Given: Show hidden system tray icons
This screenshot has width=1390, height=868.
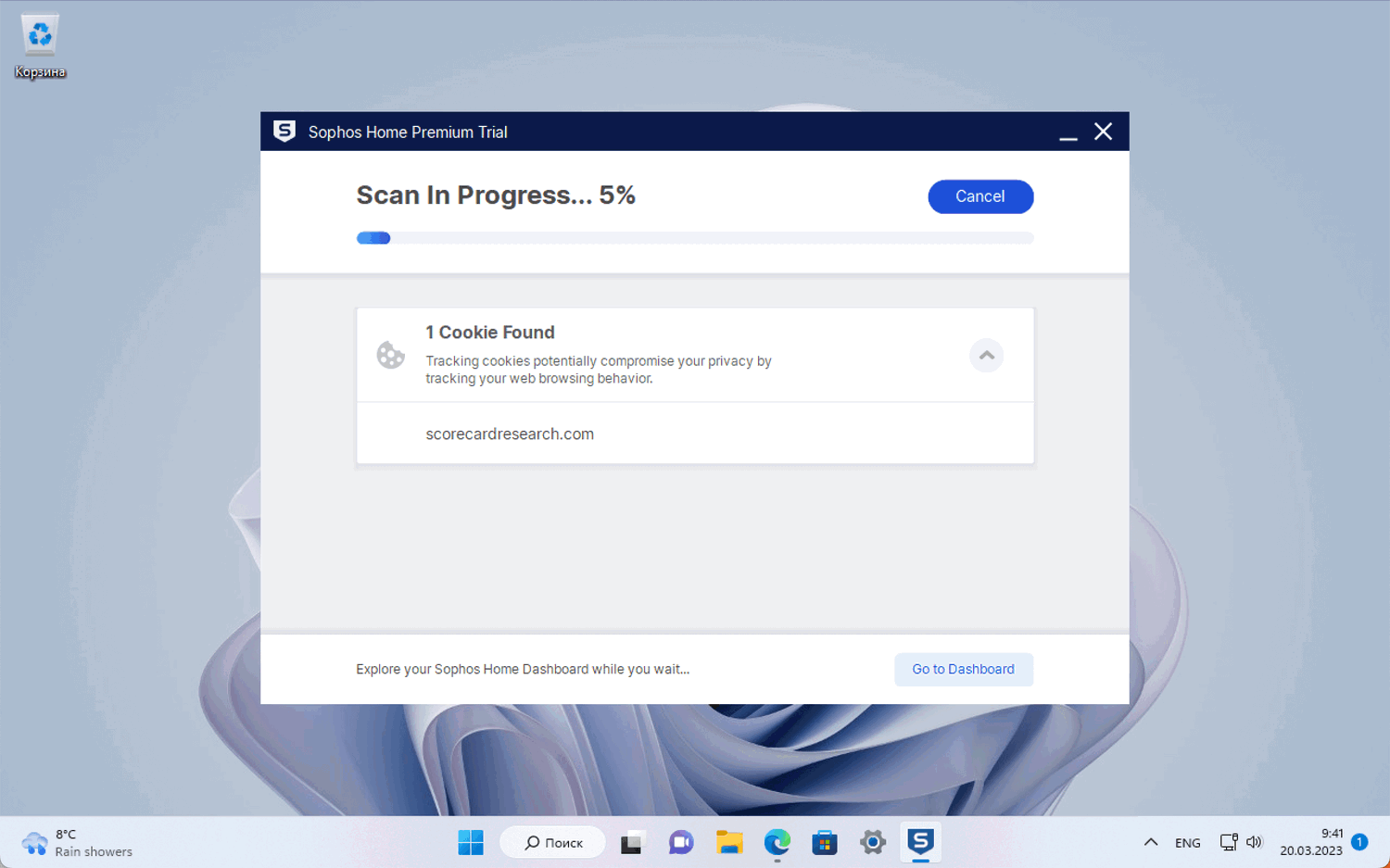Looking at the screenshot, I should 1151,842.
